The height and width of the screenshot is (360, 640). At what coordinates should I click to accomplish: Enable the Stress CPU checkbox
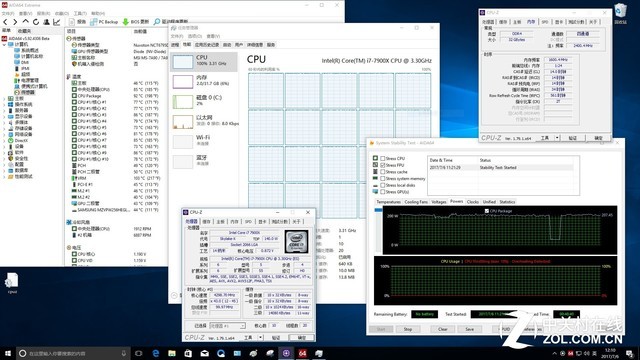(383, 158)
